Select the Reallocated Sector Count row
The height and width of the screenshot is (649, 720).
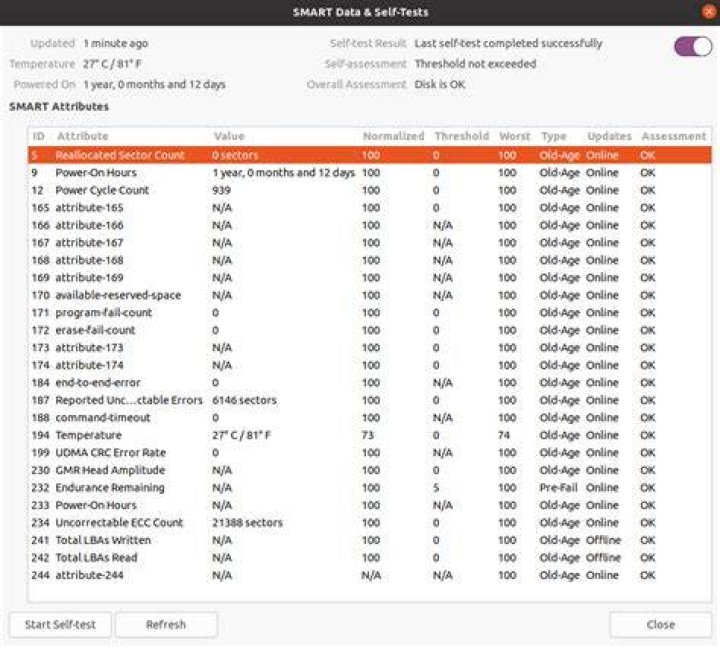click(x=370, y=155)
